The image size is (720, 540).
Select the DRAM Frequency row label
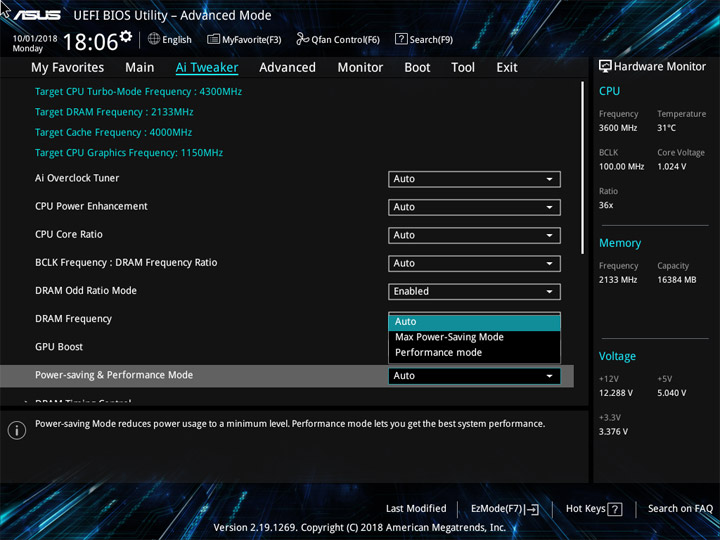point(73,319)
